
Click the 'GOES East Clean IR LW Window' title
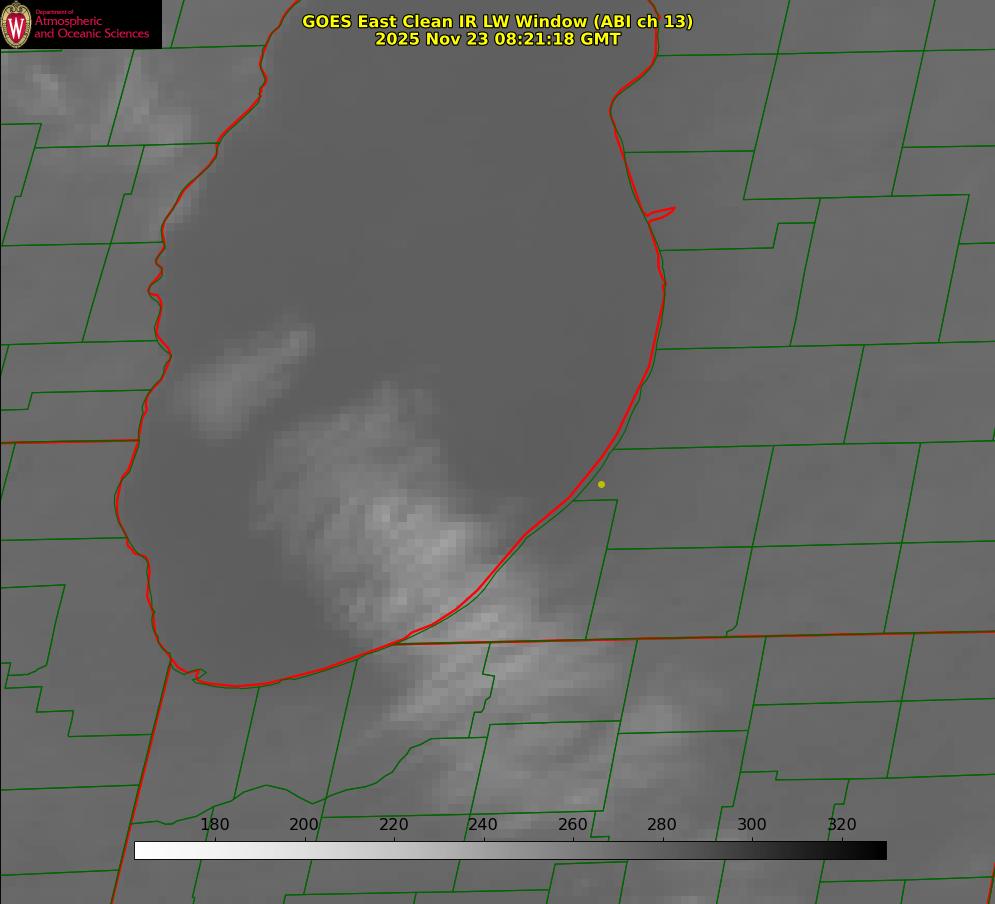(497, 21)
